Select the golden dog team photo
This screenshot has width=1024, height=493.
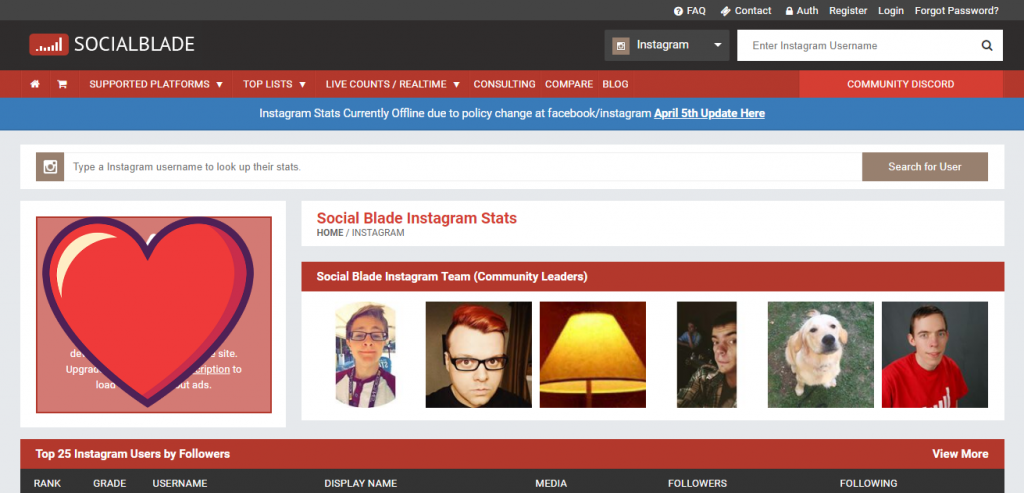pos(821,355)
